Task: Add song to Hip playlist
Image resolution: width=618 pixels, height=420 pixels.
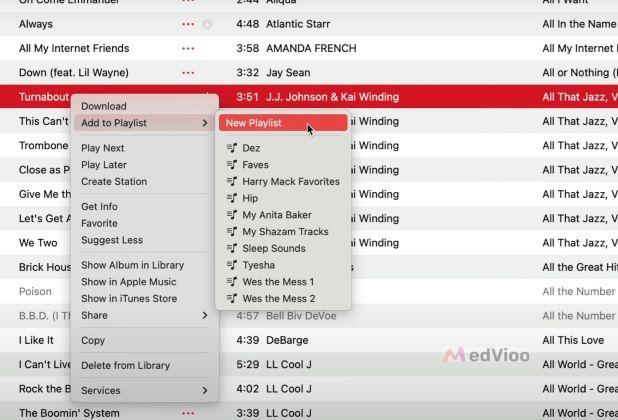Action: (283, 198)
